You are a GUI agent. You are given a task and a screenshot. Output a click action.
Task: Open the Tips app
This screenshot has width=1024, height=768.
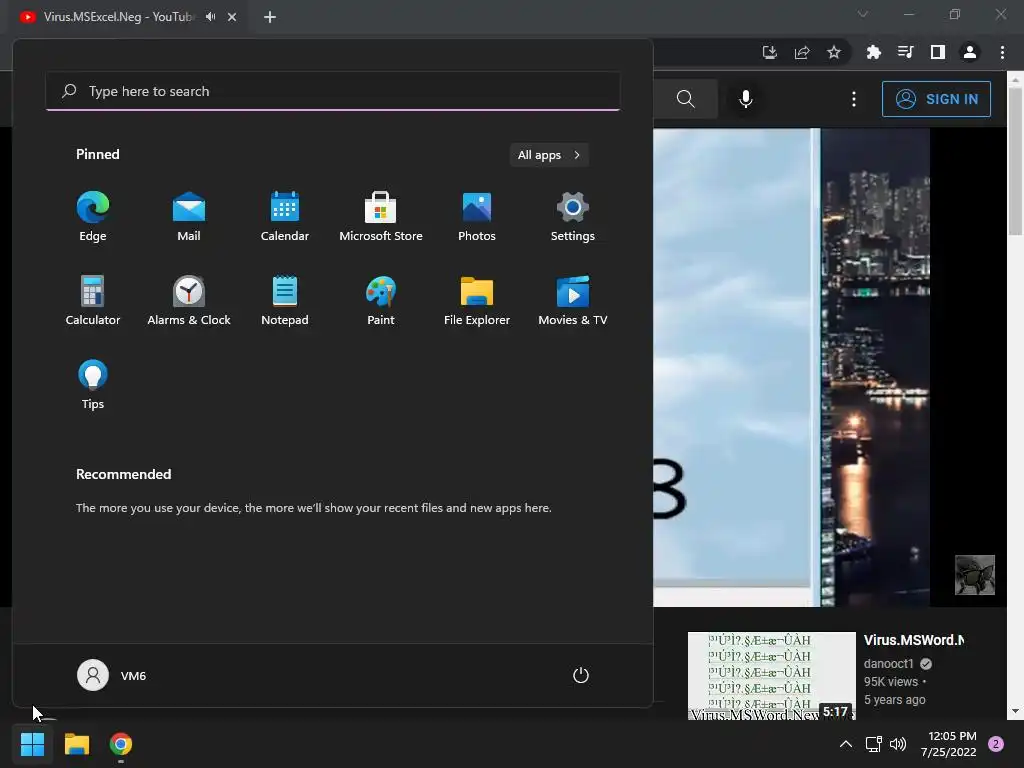coord(93,385)
